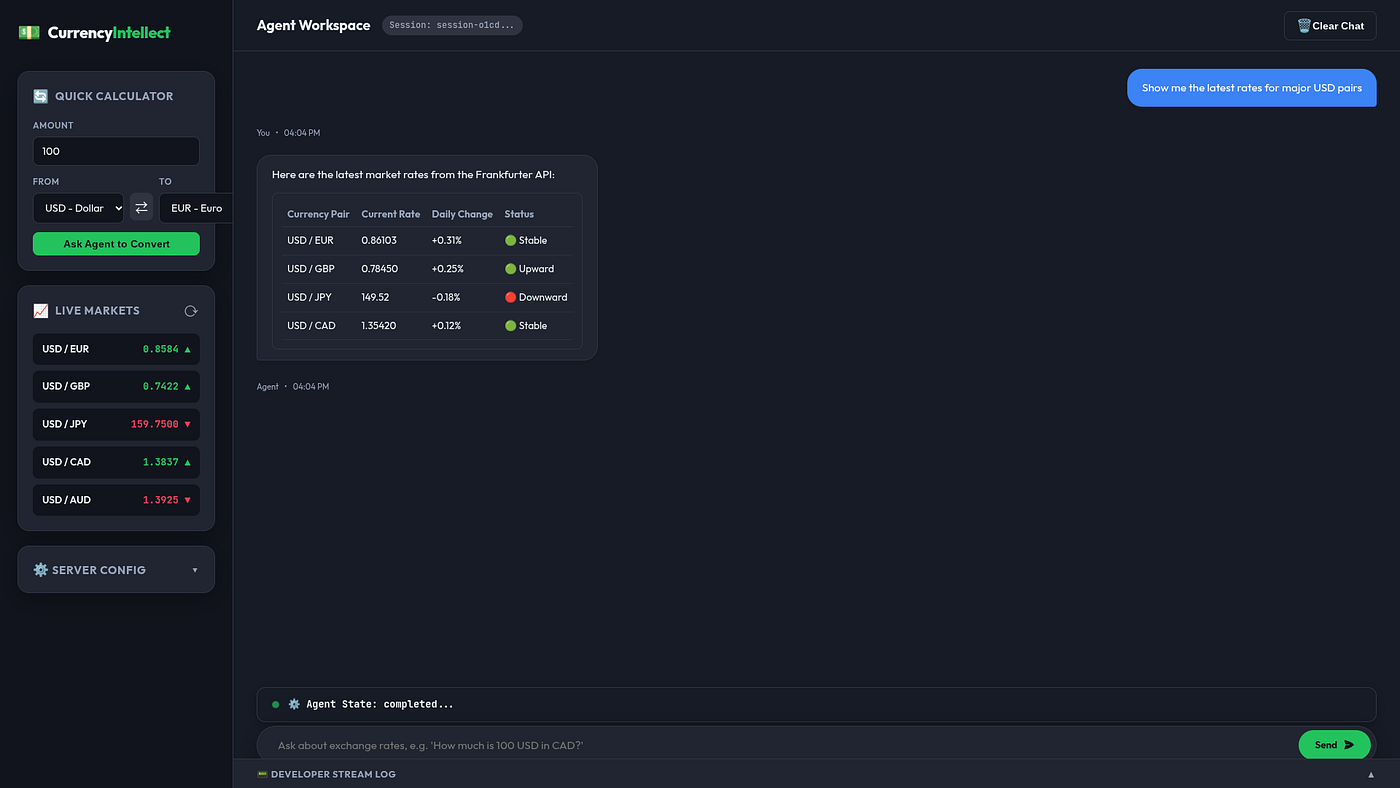
Task: Click the Agent 04:04 PM timestamp
Action: click(293, 386)
